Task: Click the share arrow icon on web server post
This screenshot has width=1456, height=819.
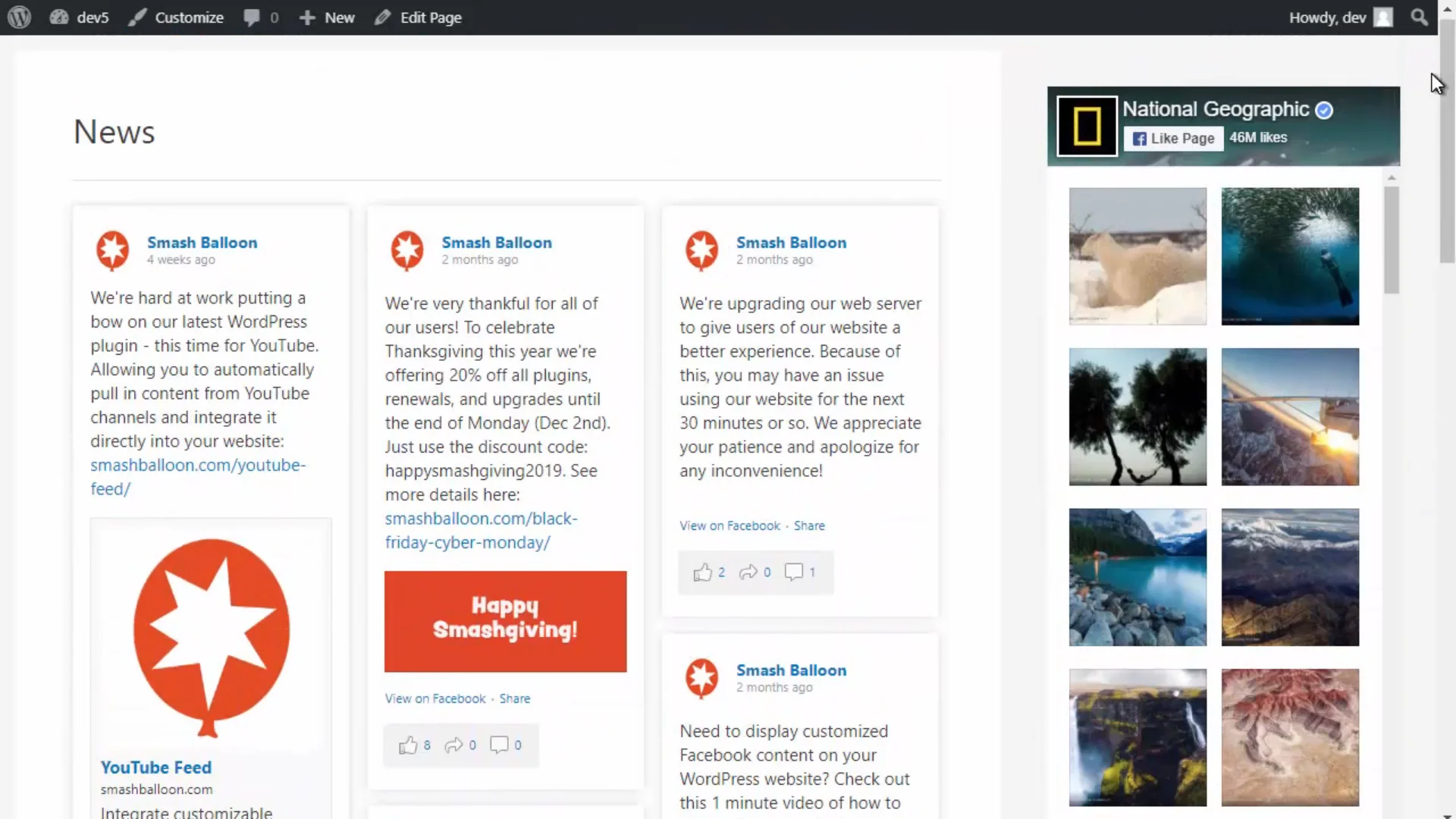Action: pos(748,572)
